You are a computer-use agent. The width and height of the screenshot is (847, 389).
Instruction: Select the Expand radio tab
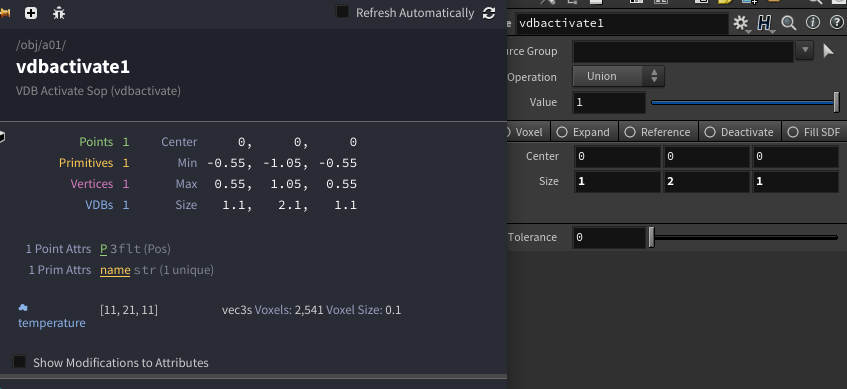pyautogui.click(x=583, y=132)
